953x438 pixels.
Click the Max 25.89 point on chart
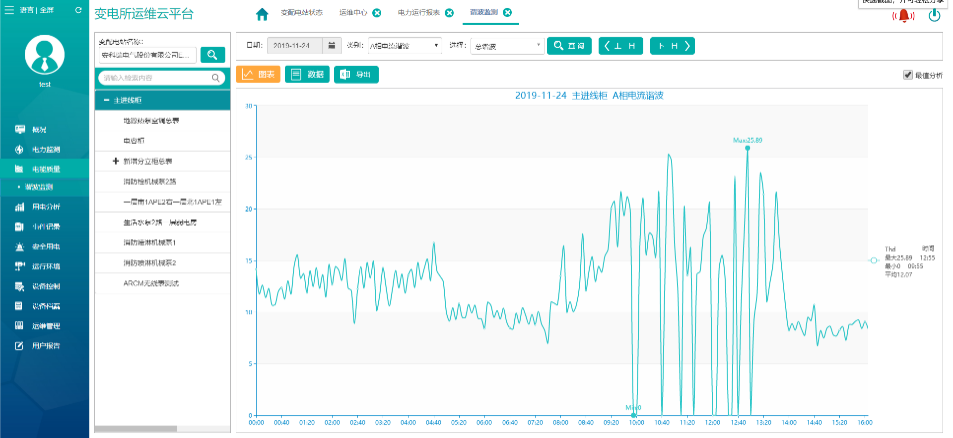point(748,148)
